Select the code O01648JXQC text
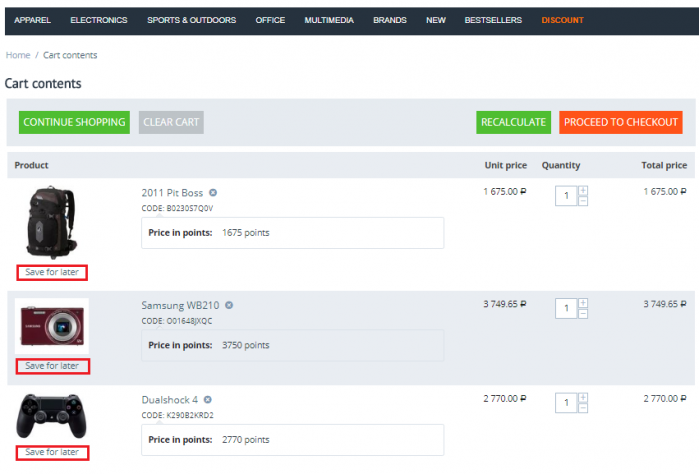This screenshot has width=700, height=474. pos(189,321)
